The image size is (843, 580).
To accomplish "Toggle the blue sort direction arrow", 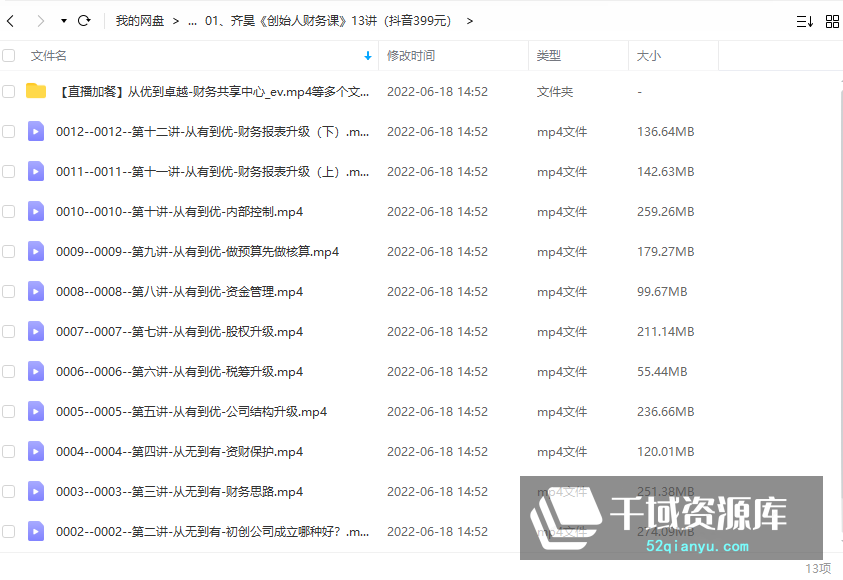I will [x=368, y=55].
